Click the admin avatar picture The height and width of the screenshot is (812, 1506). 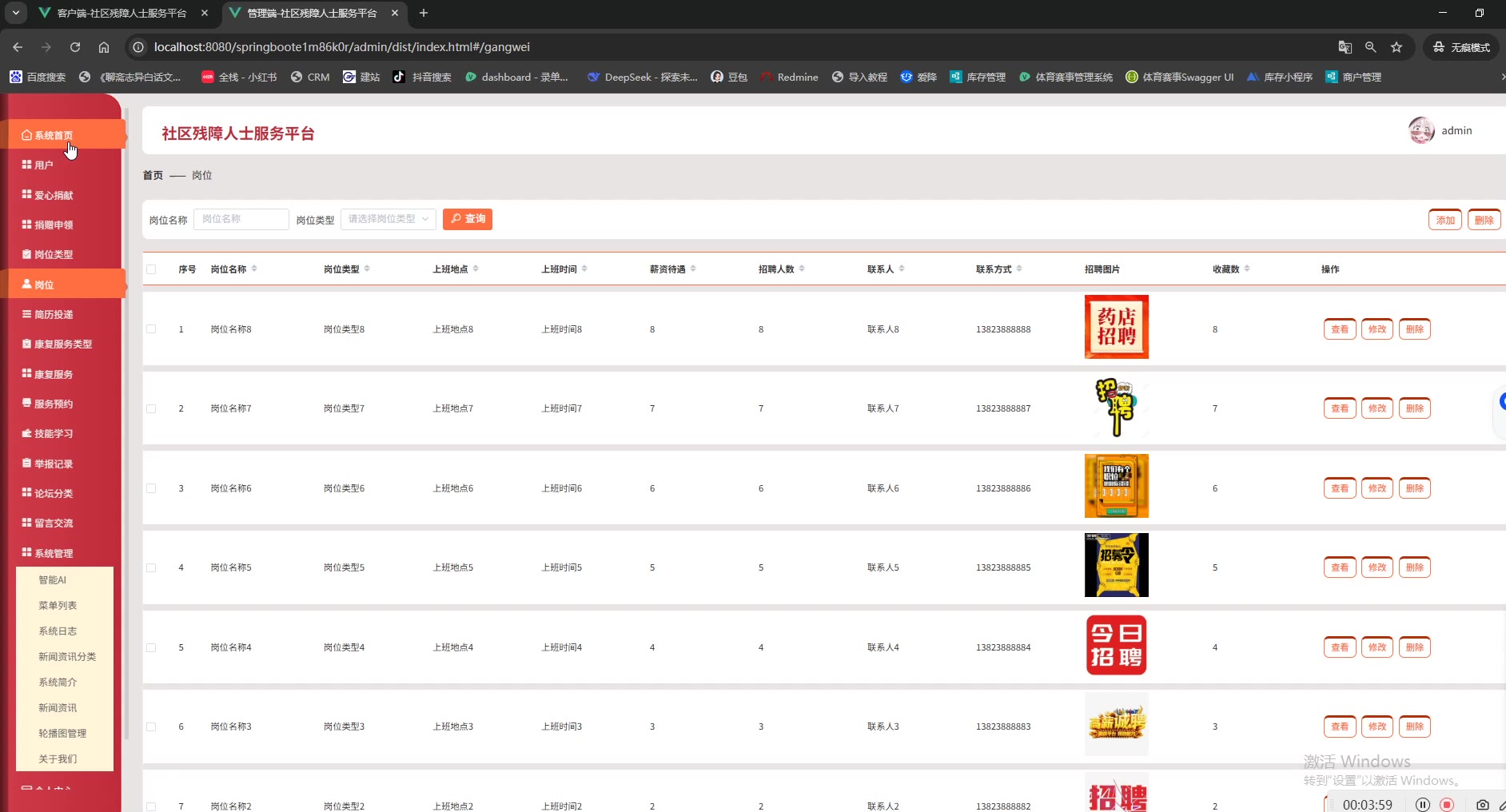pyautogui.click(x=1421, y=130)
